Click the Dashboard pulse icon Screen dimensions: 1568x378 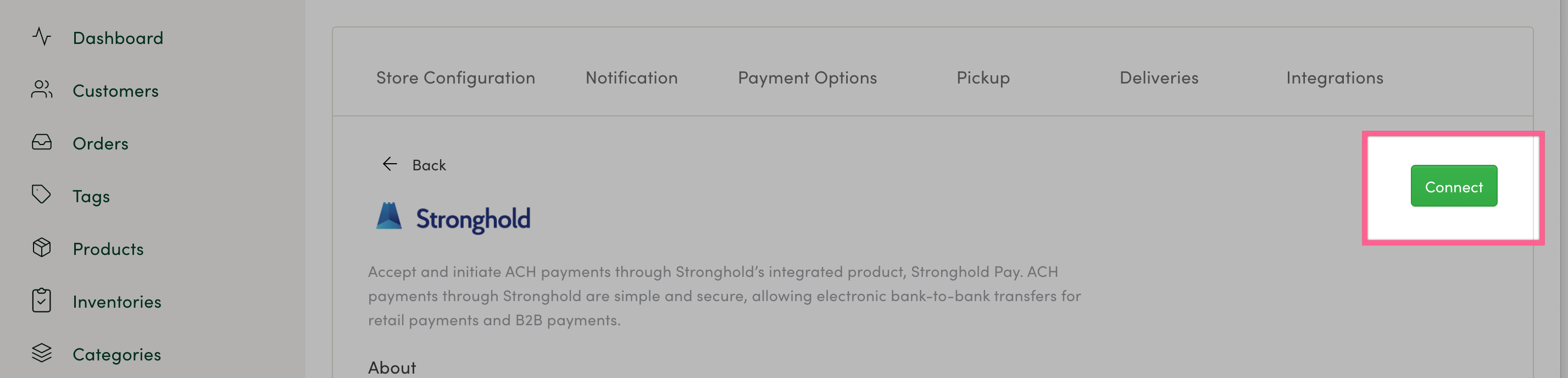click(41, 37)
